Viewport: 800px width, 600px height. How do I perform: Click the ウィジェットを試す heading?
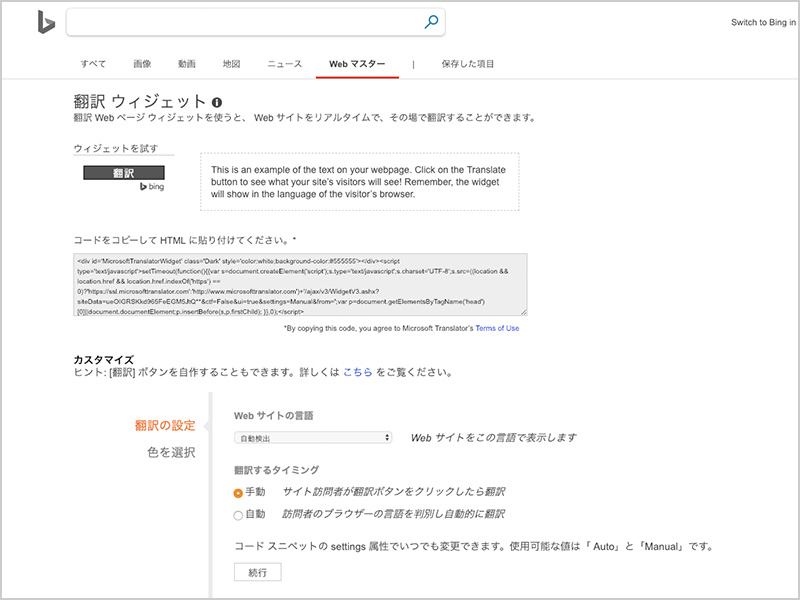(116, 148)
